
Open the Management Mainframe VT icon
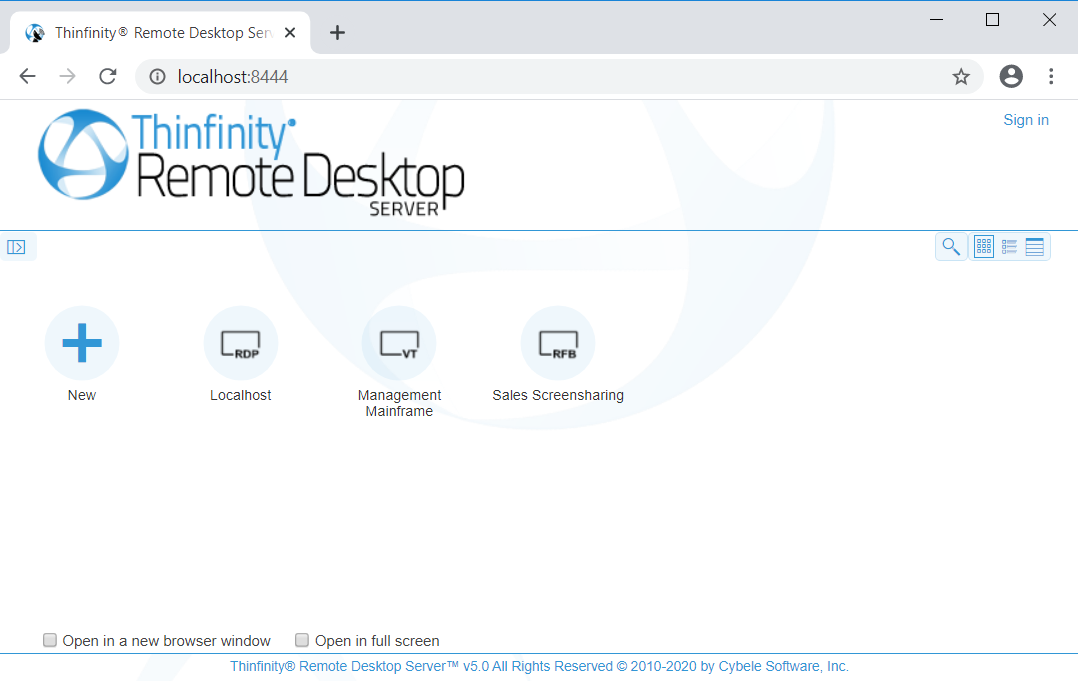pos(399,343)
